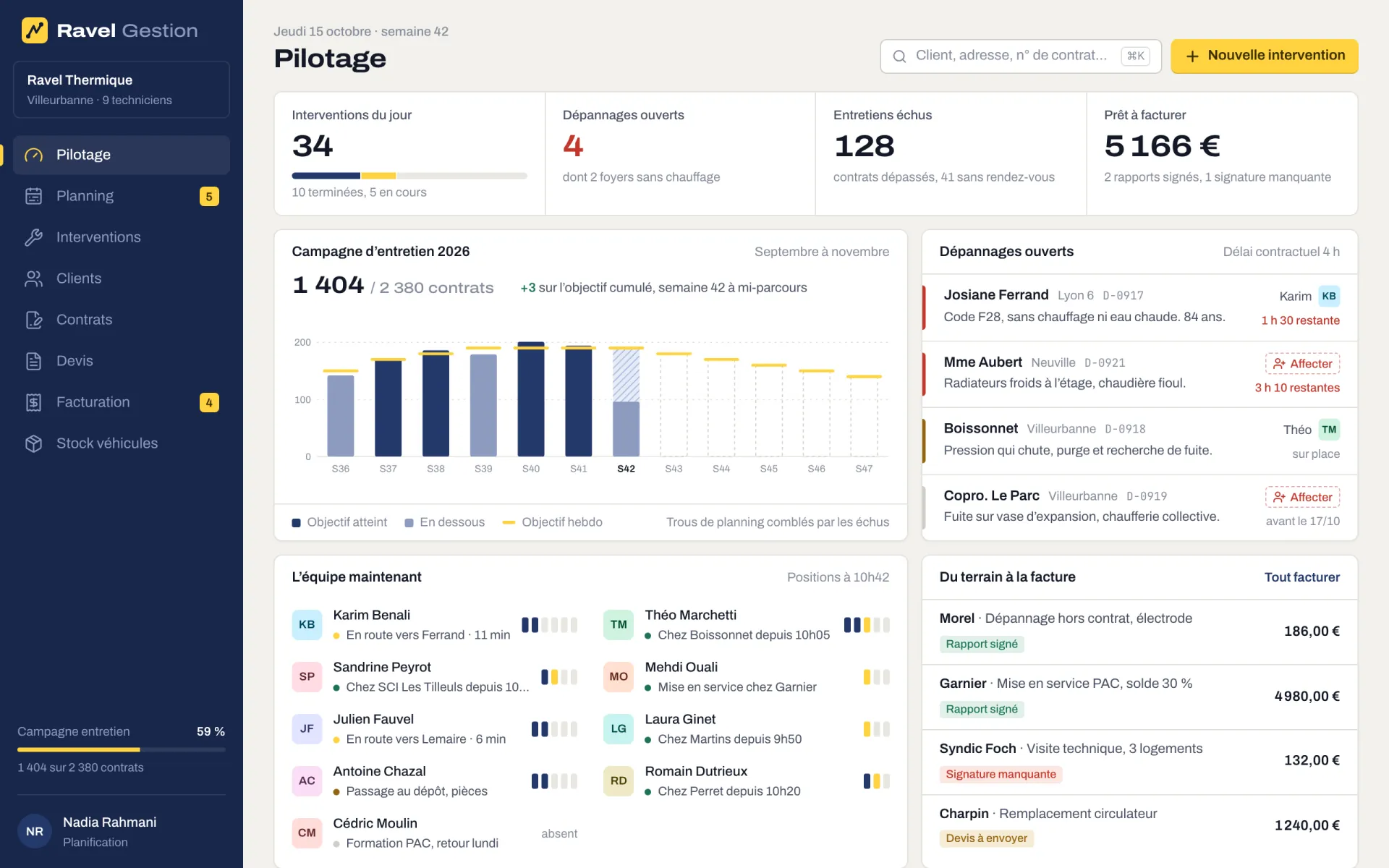Screen dimensions: 1389x868
Task: Click the Contrats document-edit icon
Action: click(33, 320)
